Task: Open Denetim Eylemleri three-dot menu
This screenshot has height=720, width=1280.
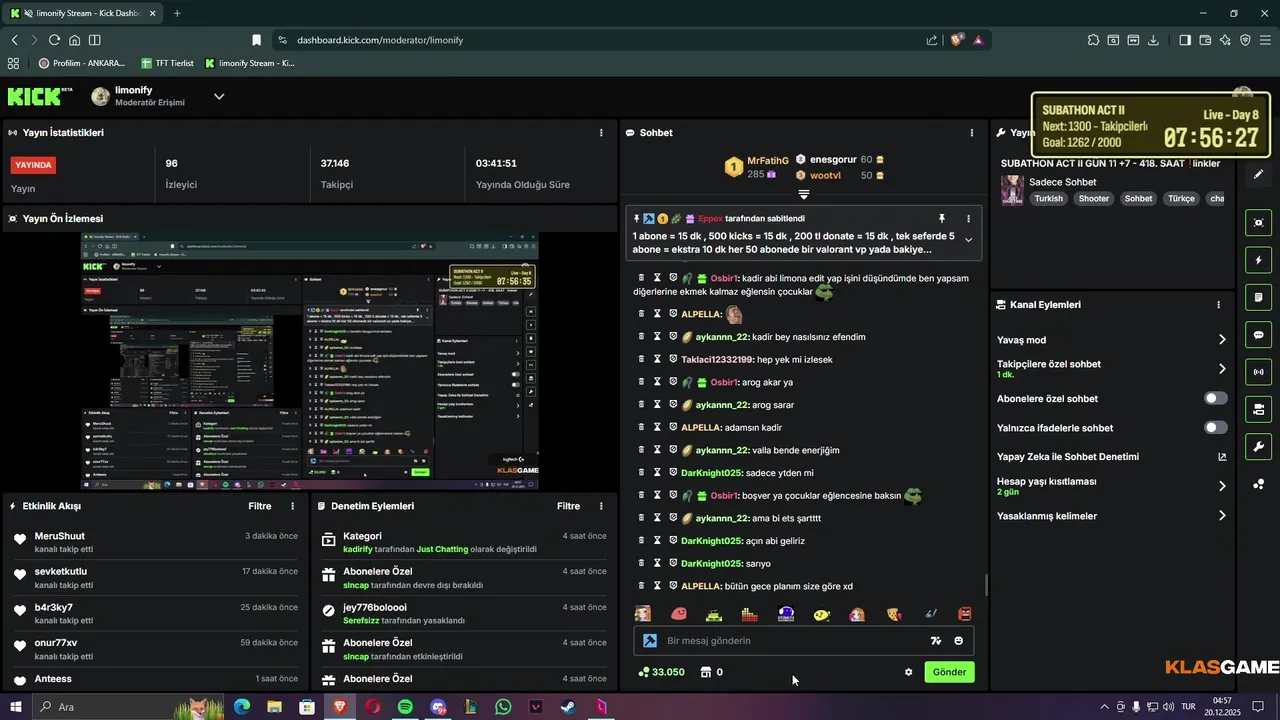Action: point(601,506)
